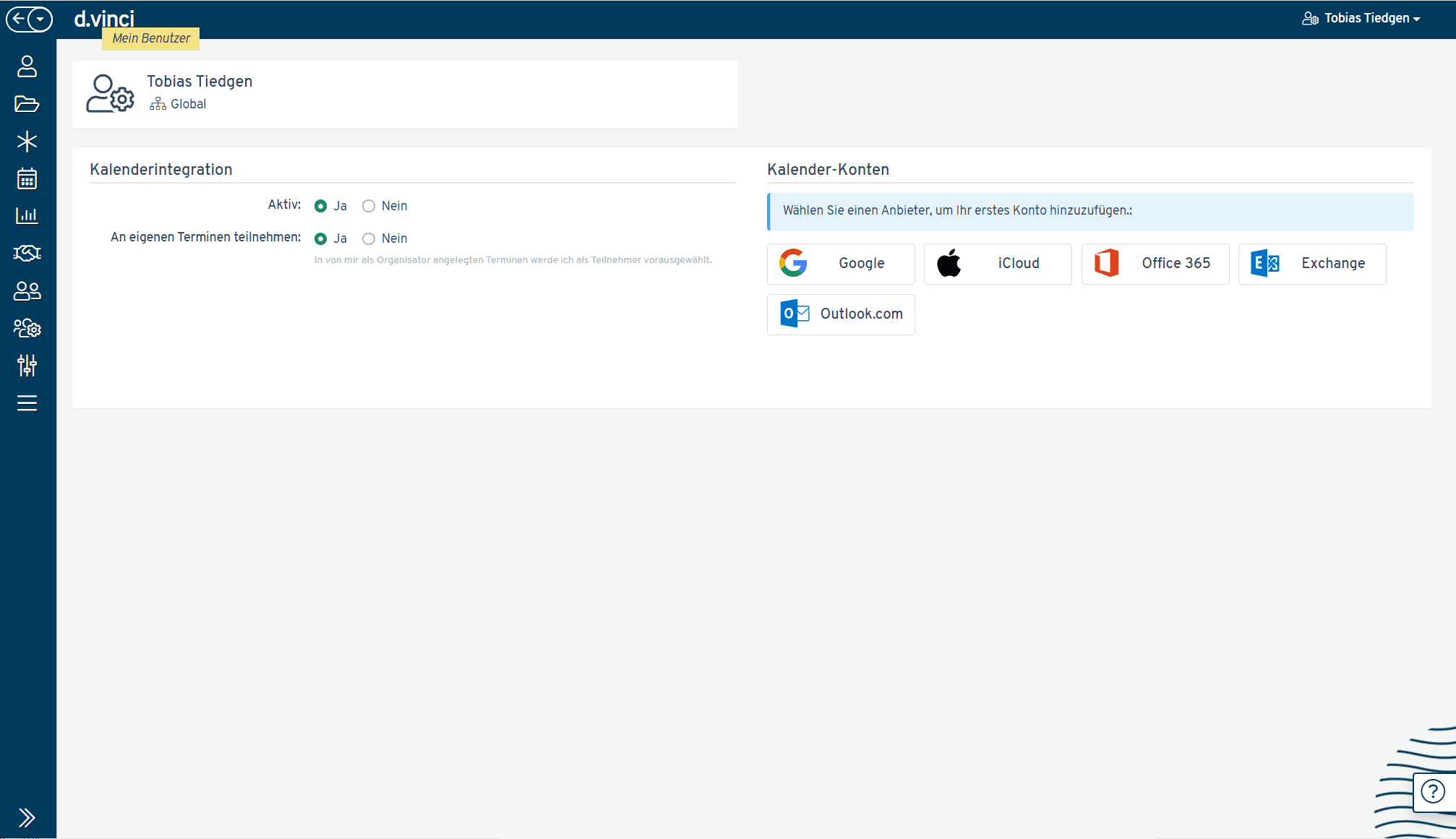Expand sidebar with double chevron
This screenshot has width=1456, height=839.
coord(27,817)
